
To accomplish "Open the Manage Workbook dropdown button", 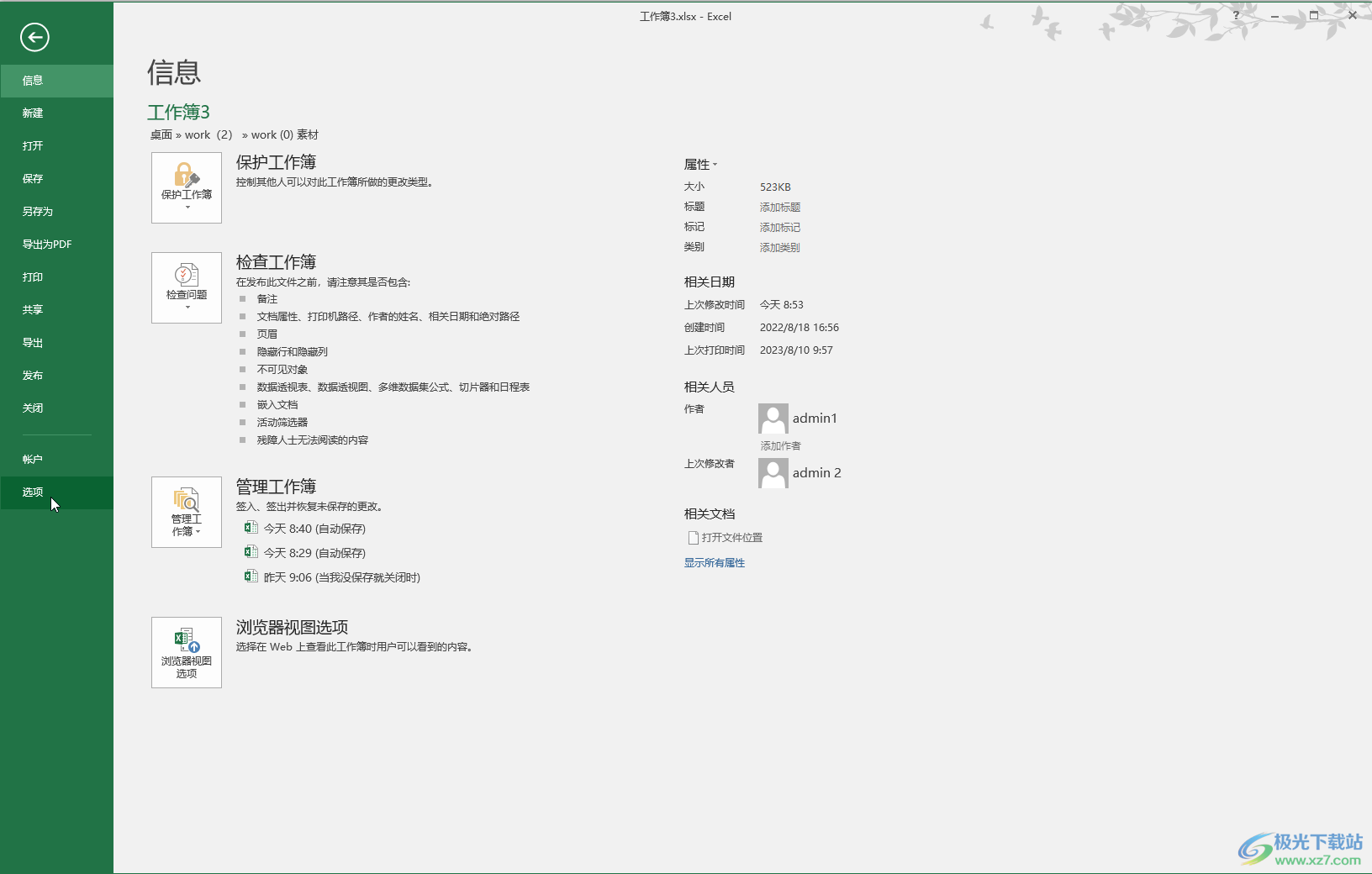I will (187, 512).
